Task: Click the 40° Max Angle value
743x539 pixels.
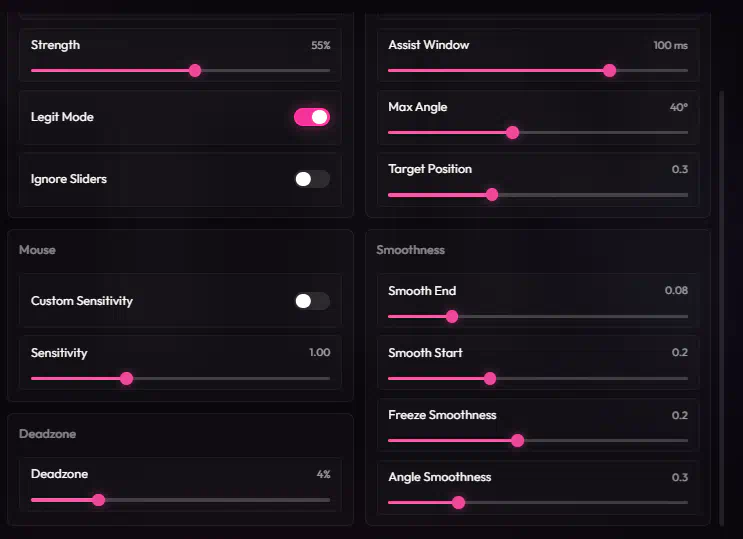Action: pos(678,108)
